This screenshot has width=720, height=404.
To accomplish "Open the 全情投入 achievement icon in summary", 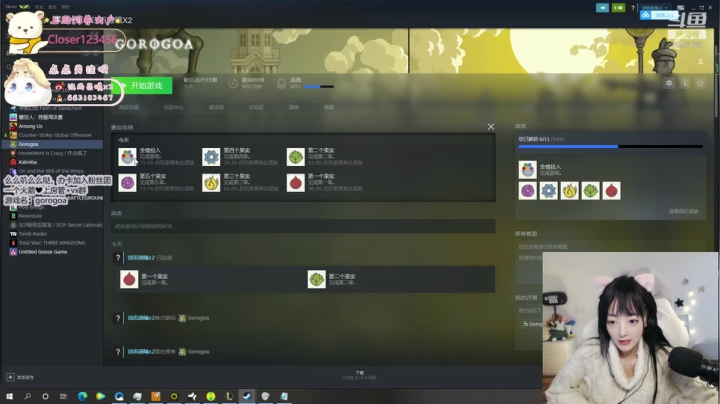I will (x=127, y=157).
